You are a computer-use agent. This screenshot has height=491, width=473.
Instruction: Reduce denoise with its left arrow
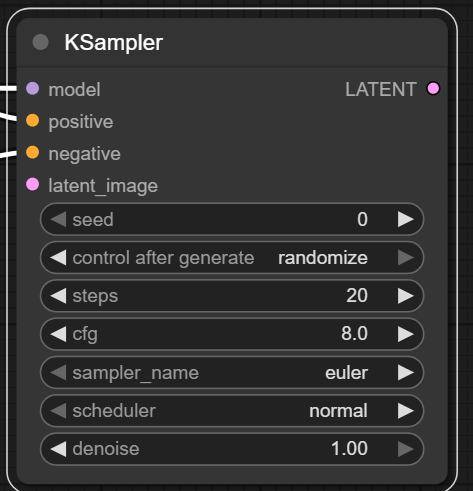coord(58,449)
